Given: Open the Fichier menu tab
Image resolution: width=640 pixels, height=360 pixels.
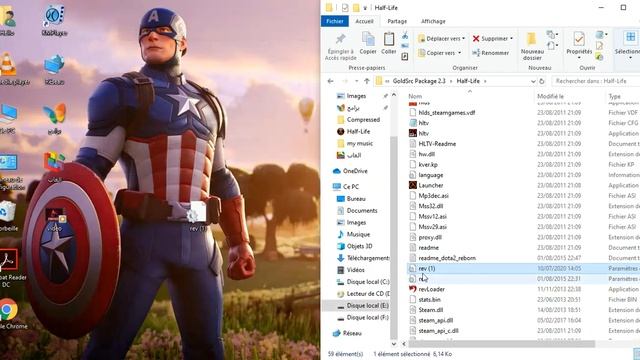Looking at the screenshot, I should [x=335, y=21].
